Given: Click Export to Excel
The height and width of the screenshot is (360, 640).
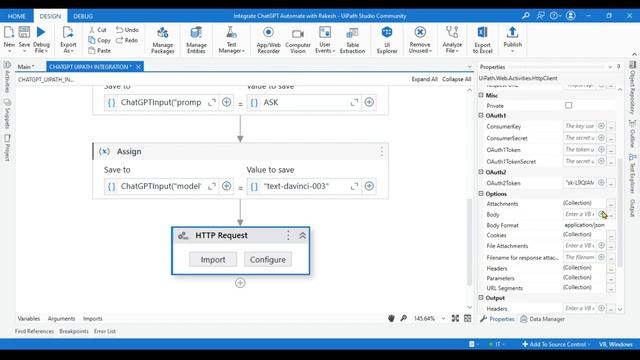Looking at the screenshot, I should [x=482, y=40].
